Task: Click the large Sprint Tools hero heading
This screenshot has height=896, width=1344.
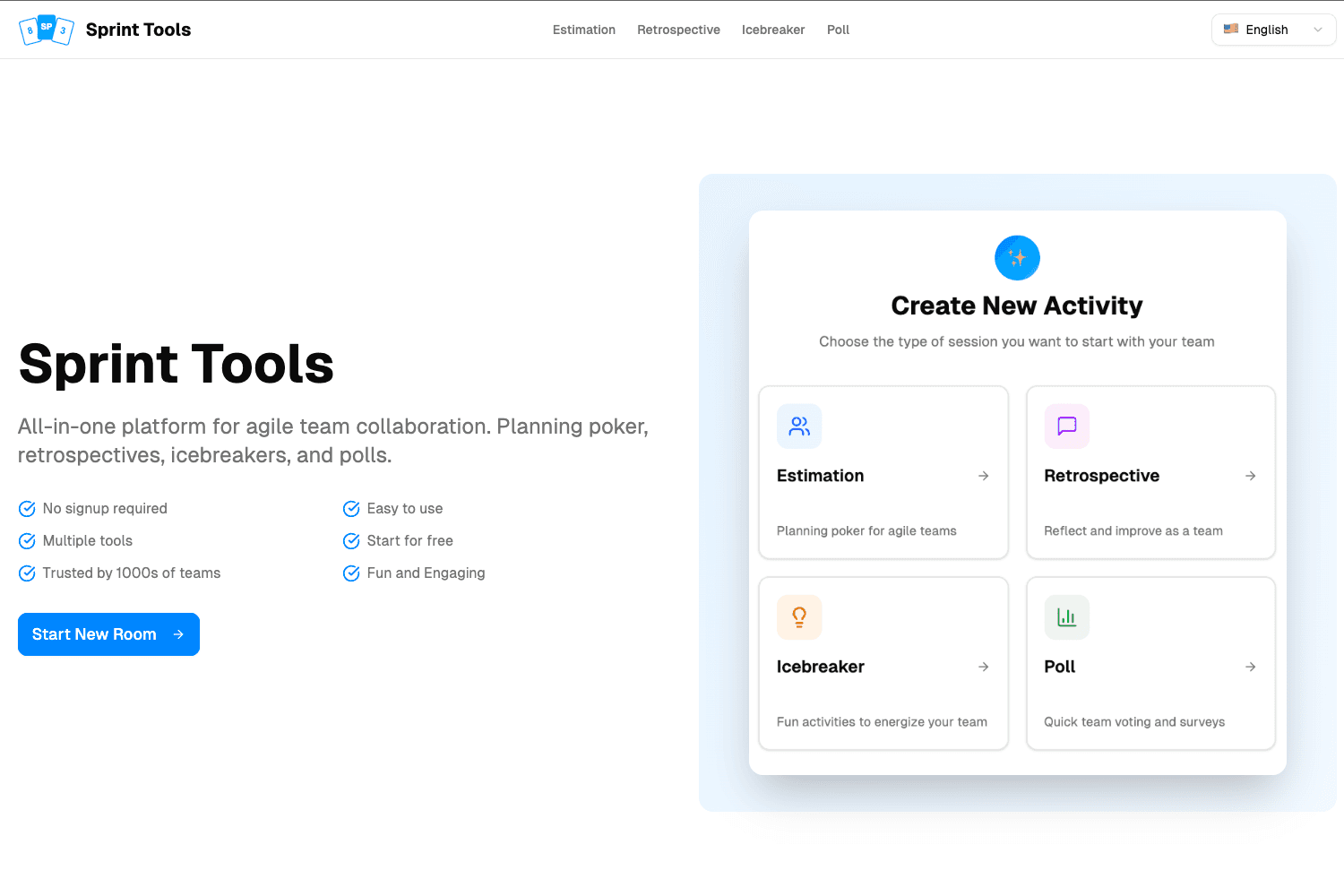Action: (x=176, y=364)
